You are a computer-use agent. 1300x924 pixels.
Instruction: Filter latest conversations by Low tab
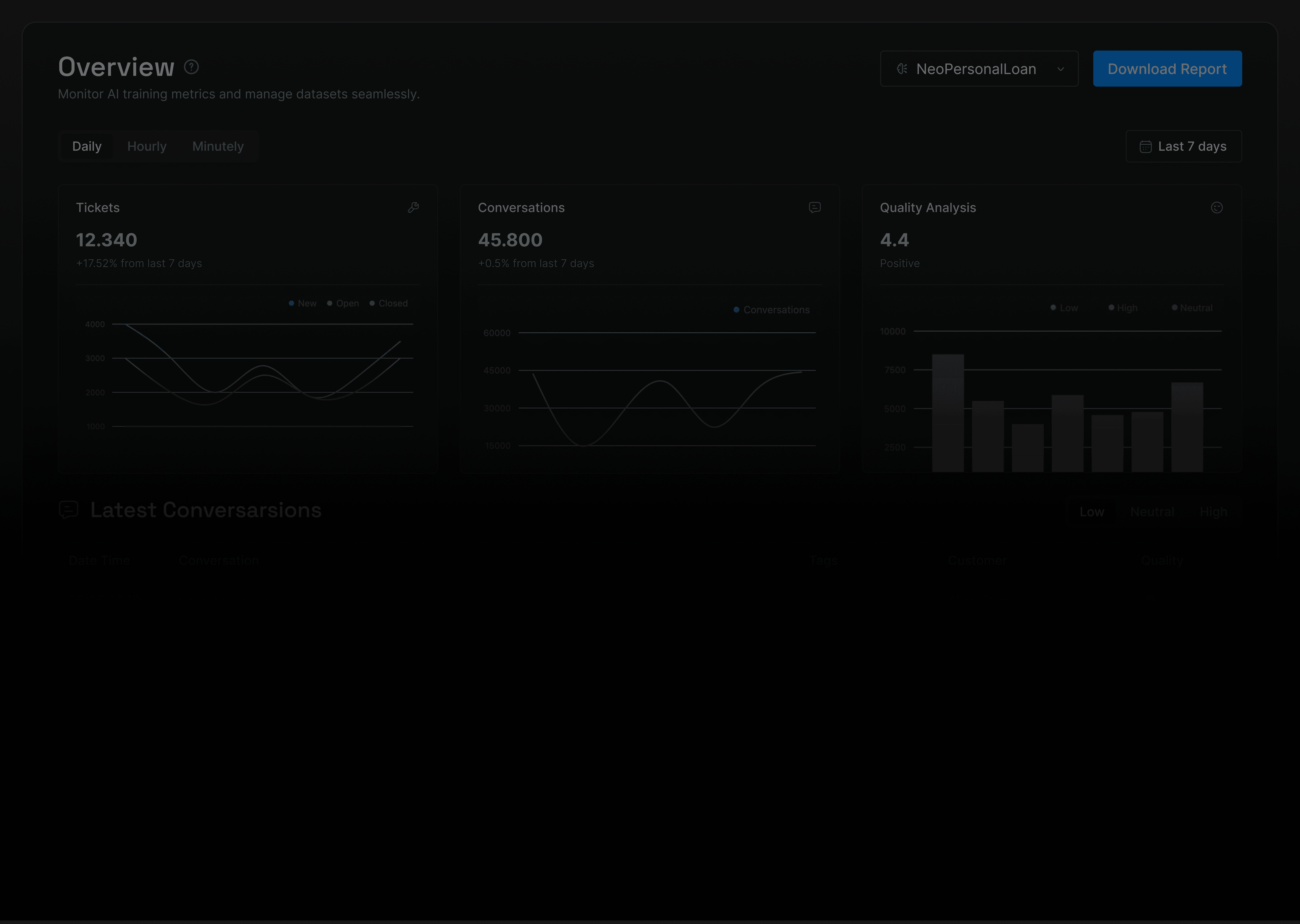[1092, 512]
